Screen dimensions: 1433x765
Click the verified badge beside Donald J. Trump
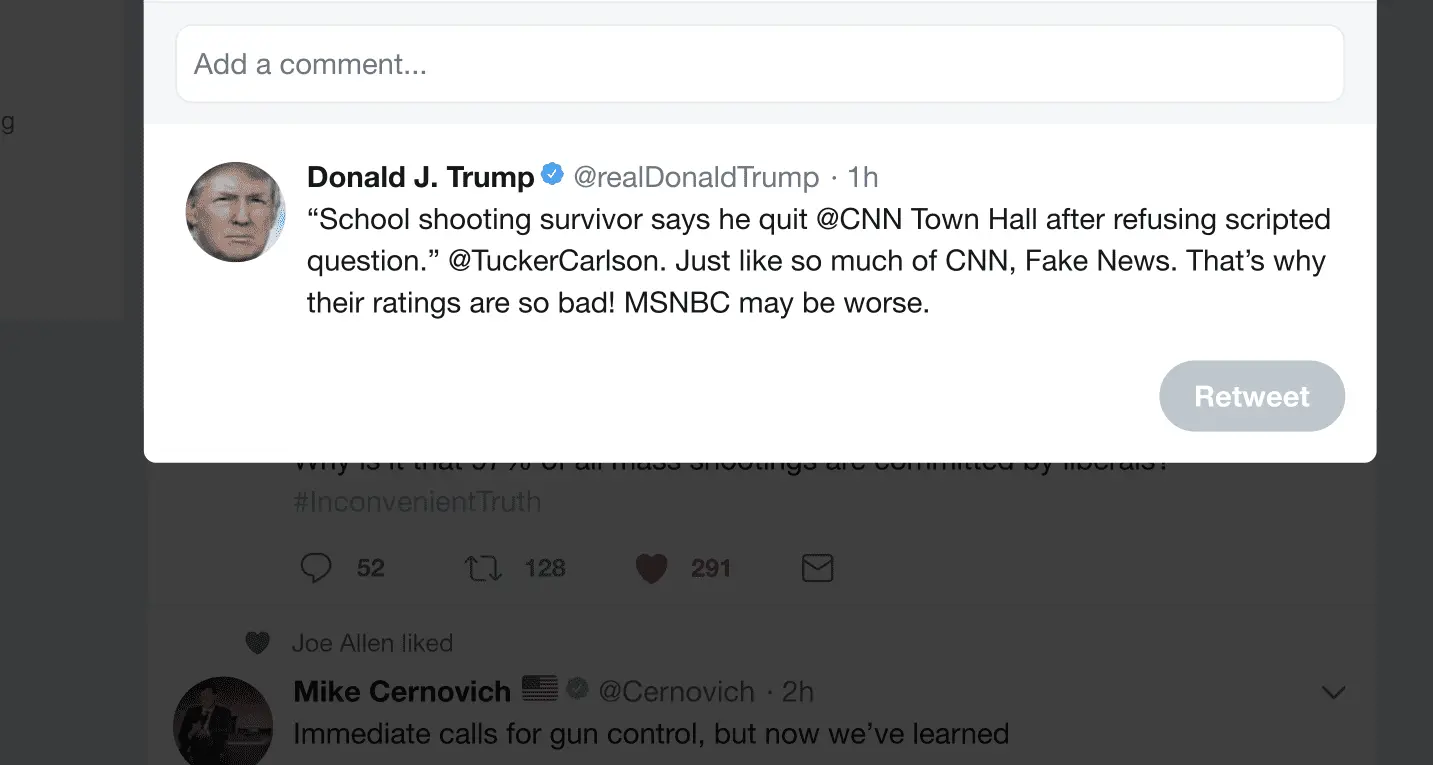[552, 175]
